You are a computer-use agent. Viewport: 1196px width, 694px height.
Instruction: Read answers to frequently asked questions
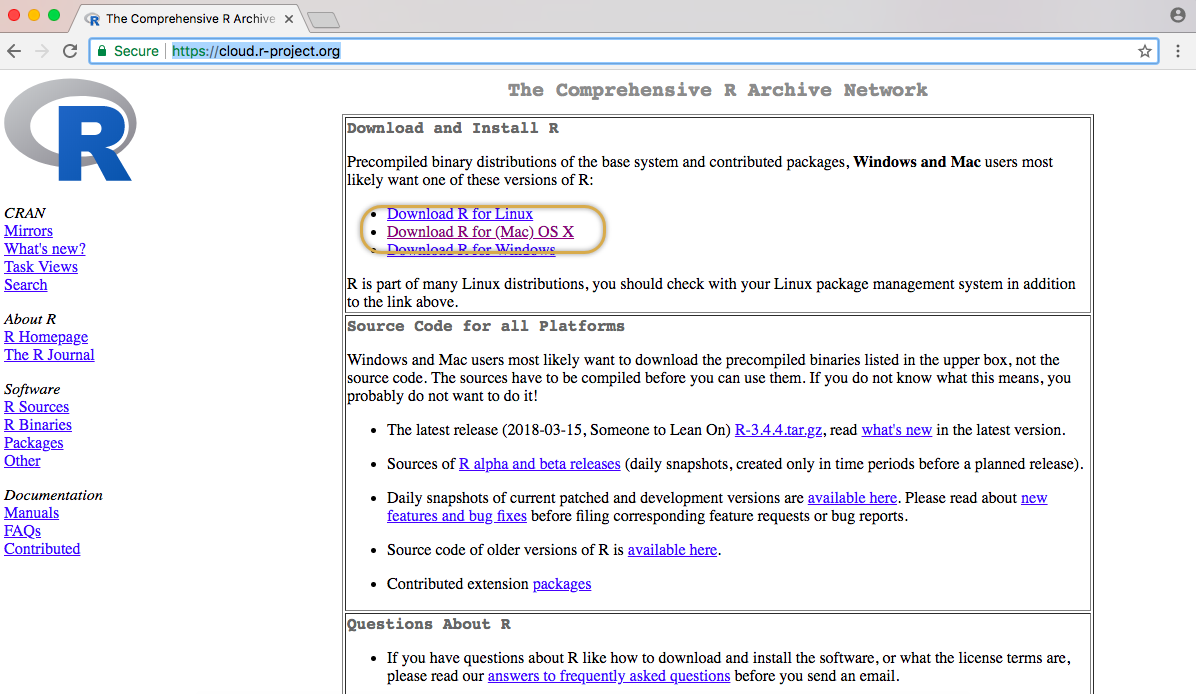(x=608, y=676)
